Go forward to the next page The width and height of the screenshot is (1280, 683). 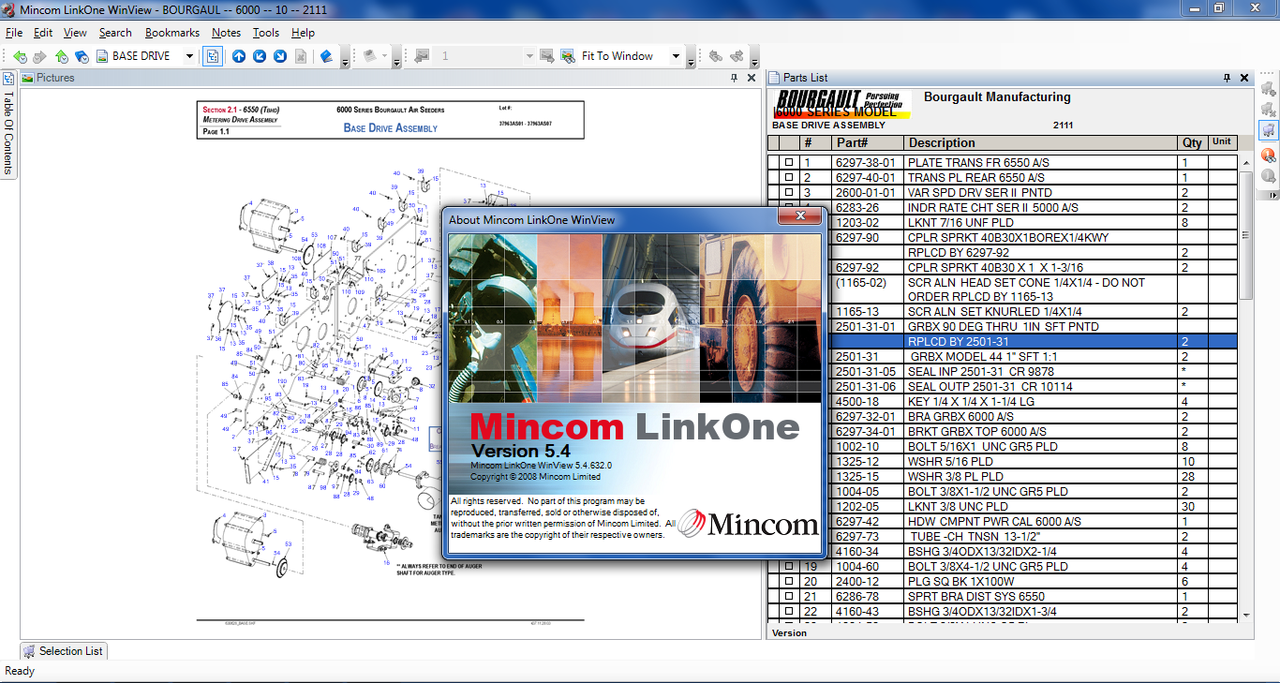39,57
